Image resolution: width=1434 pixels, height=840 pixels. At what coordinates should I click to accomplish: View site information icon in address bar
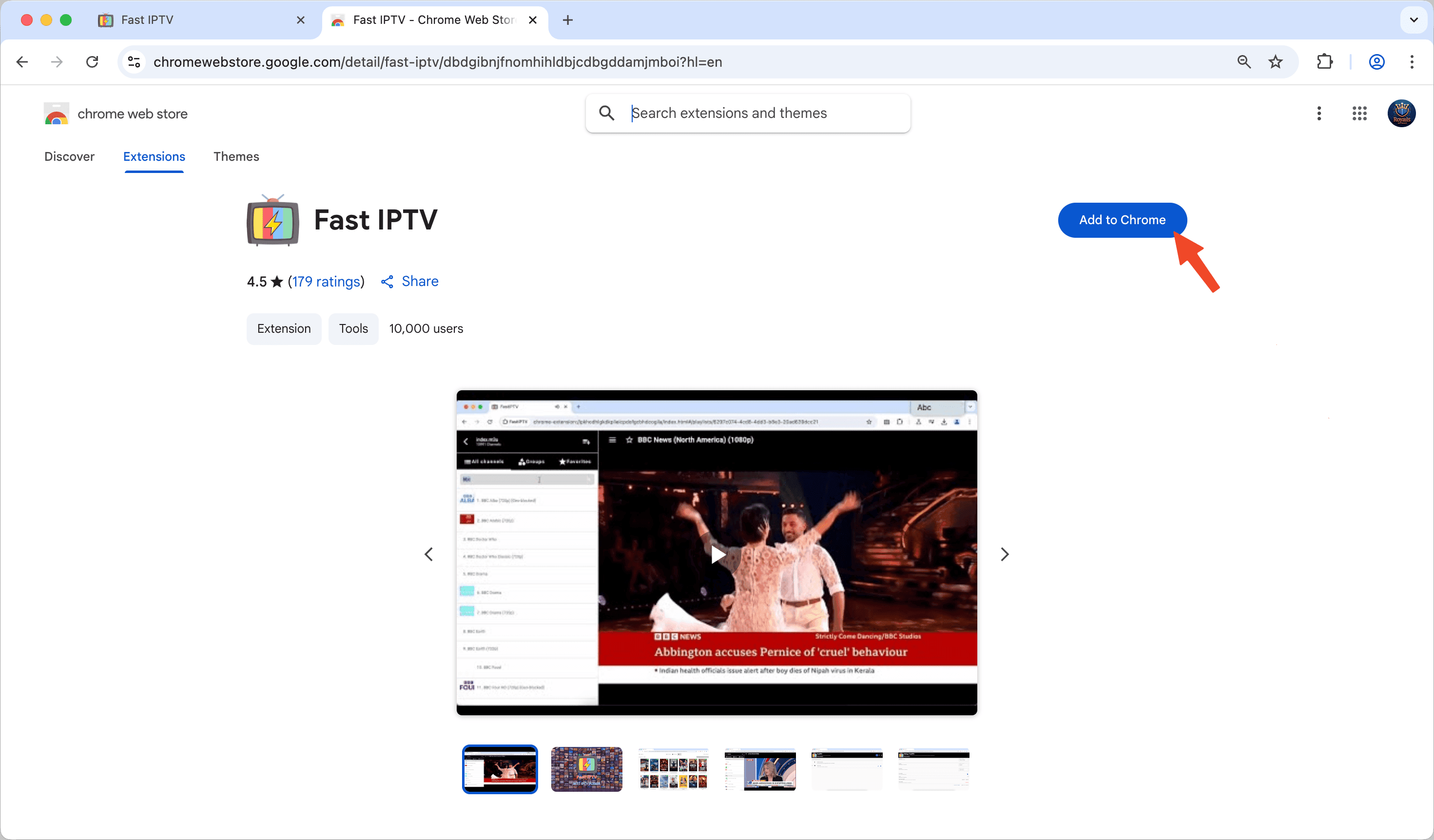(x=135, y=62)
